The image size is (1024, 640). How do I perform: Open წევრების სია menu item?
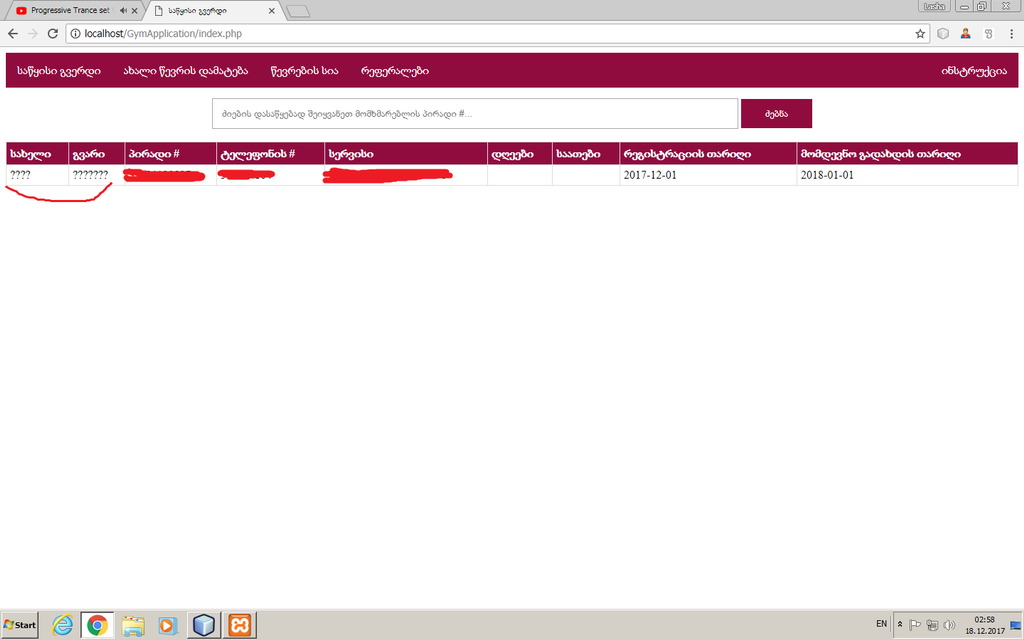[x=304, y=71]
